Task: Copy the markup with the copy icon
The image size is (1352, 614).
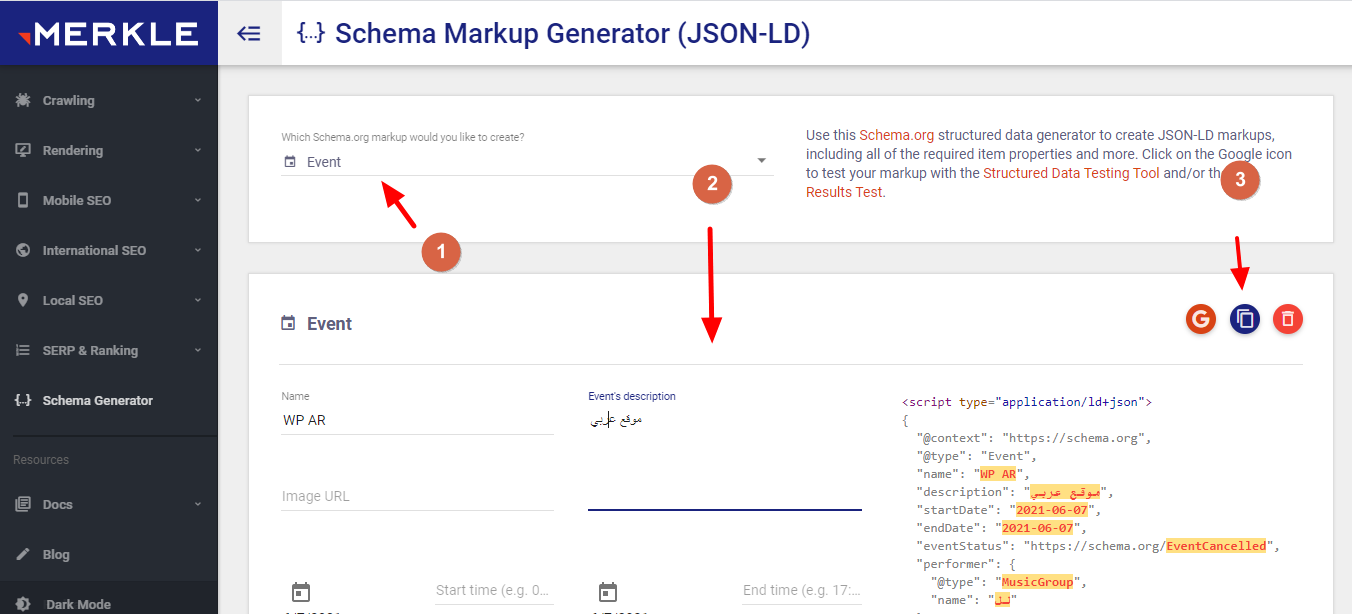Action: point(1244,319)
